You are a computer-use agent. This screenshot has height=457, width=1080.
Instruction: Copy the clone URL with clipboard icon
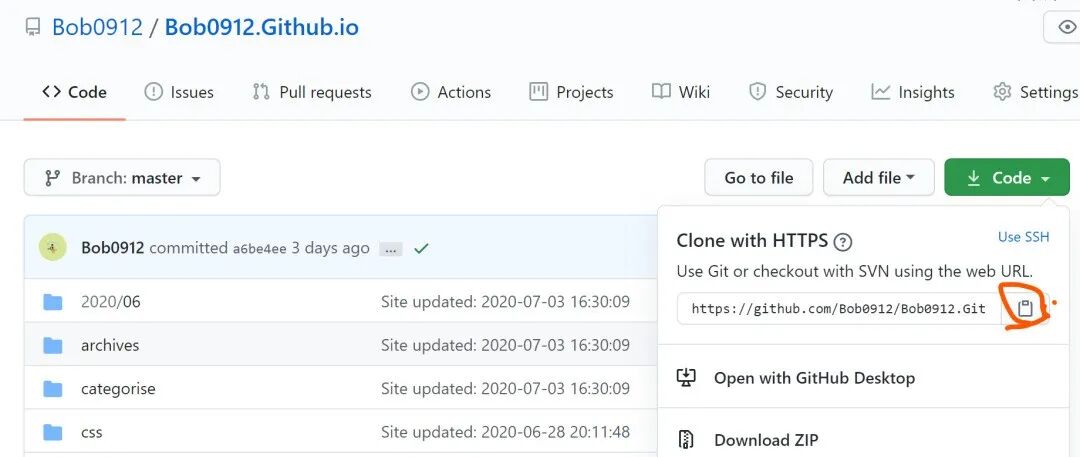pos(1025,308)
